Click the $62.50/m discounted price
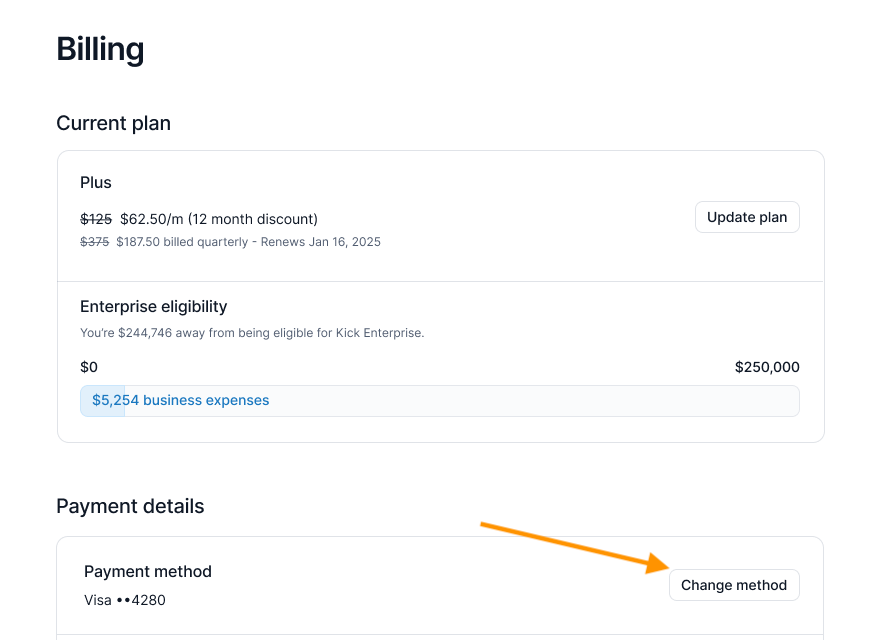 coord(151,219)
